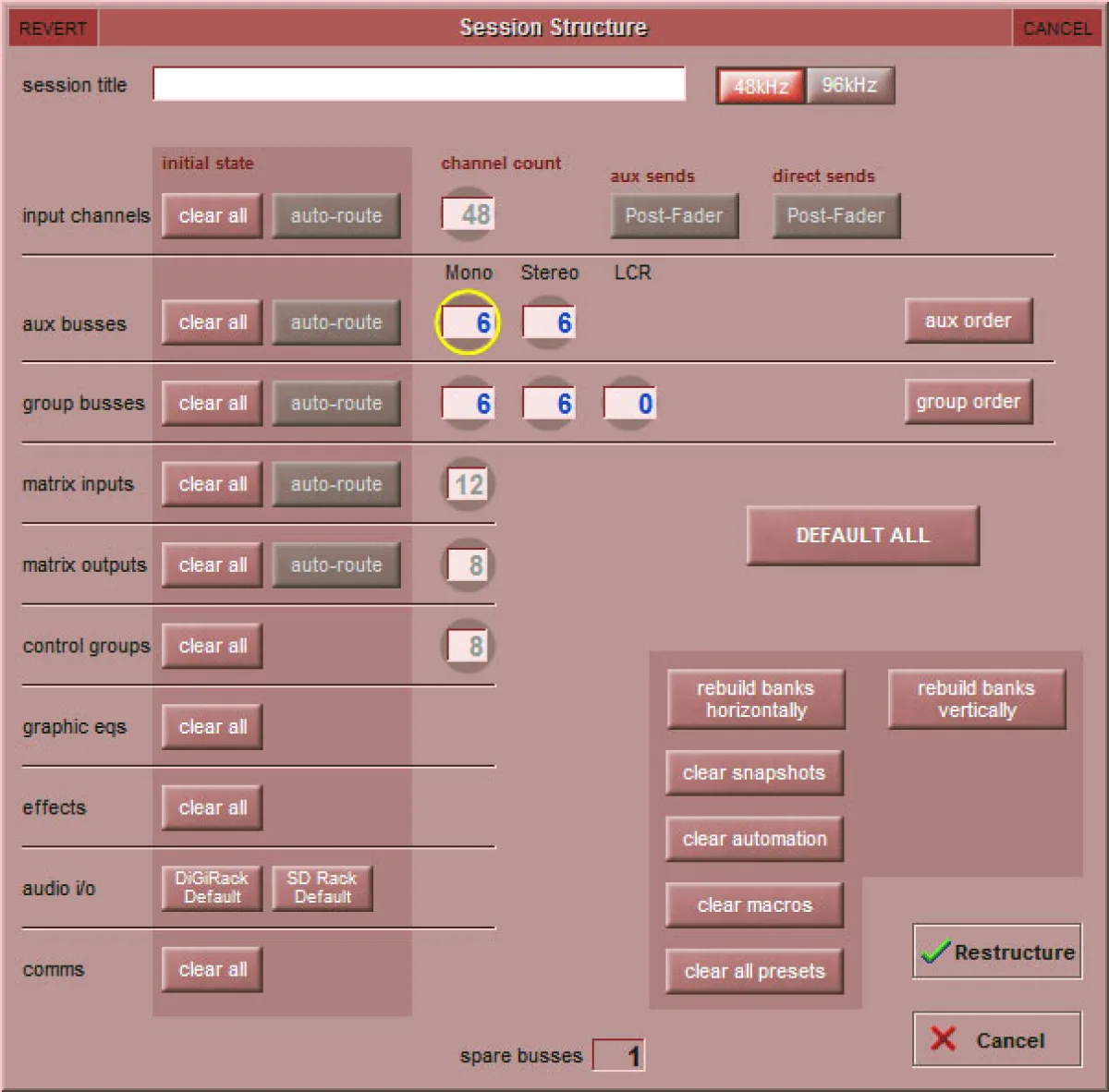This screenshot has width=1109, height=1092.
Task: Click clear all for effects
Action: [x=213, y=807]
